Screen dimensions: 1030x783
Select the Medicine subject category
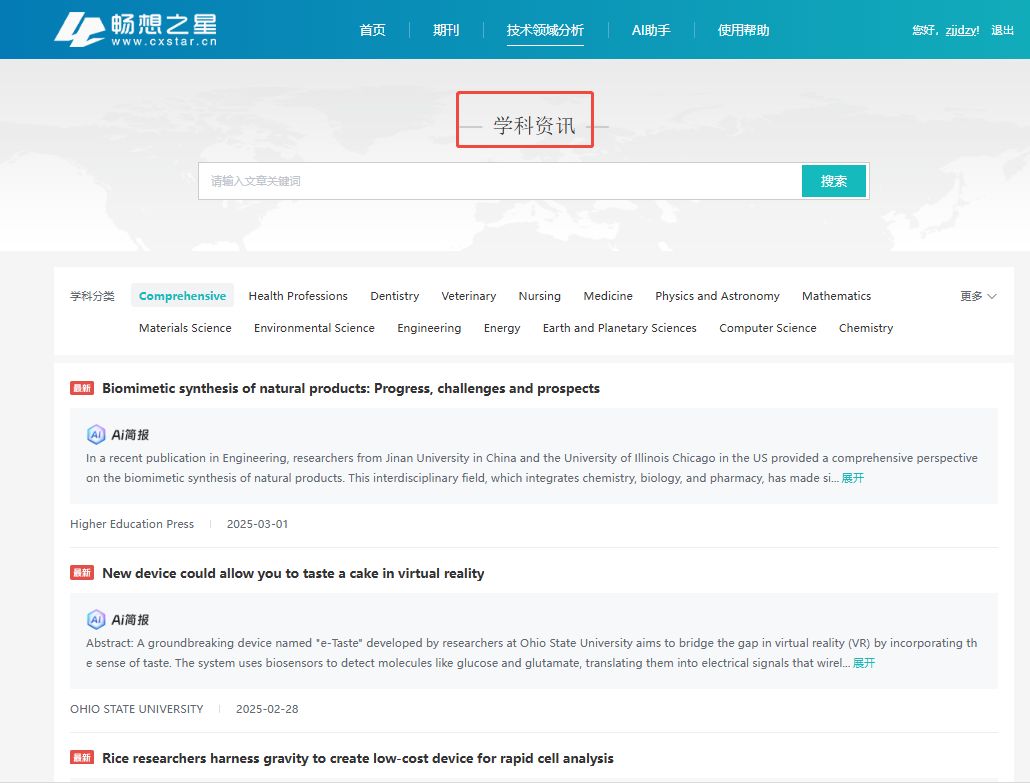[x=608, y=296]
